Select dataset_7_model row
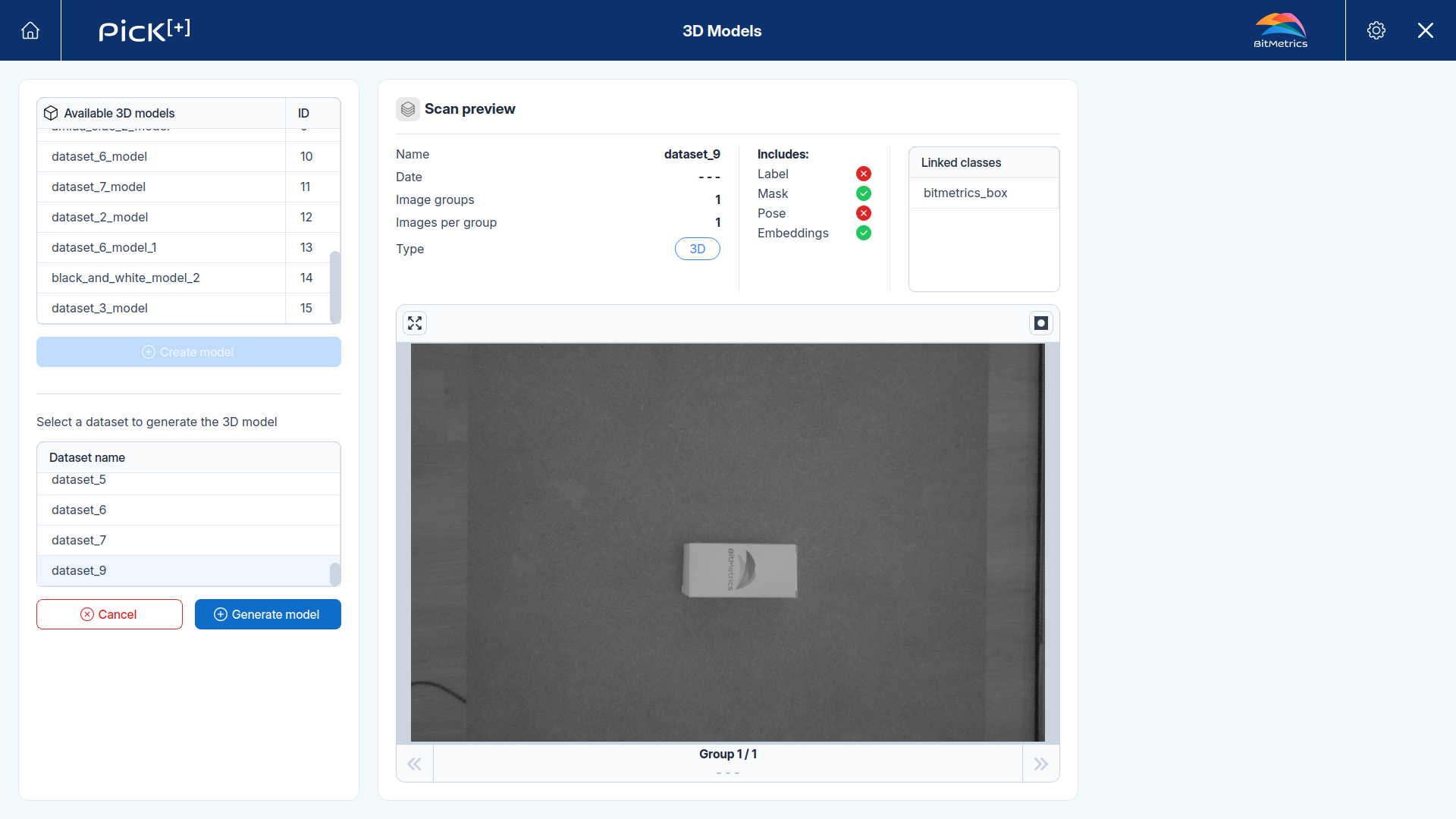 click(x=184, y=187)
